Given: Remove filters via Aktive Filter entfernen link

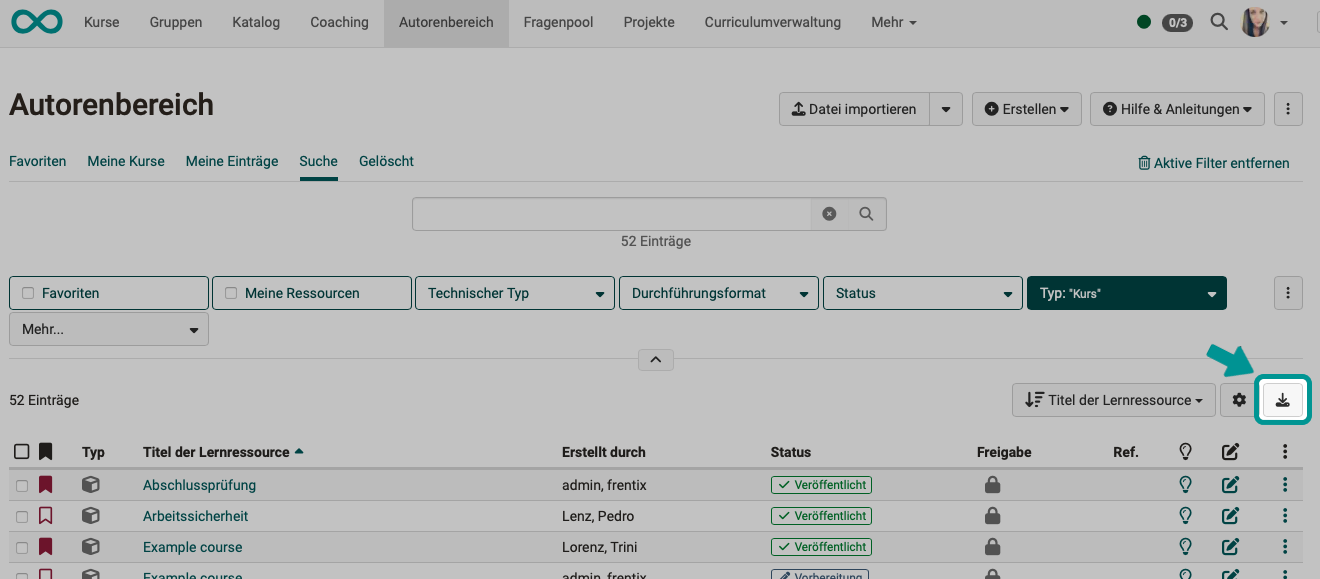Looking at the screenshot, I should point(1213,162).
